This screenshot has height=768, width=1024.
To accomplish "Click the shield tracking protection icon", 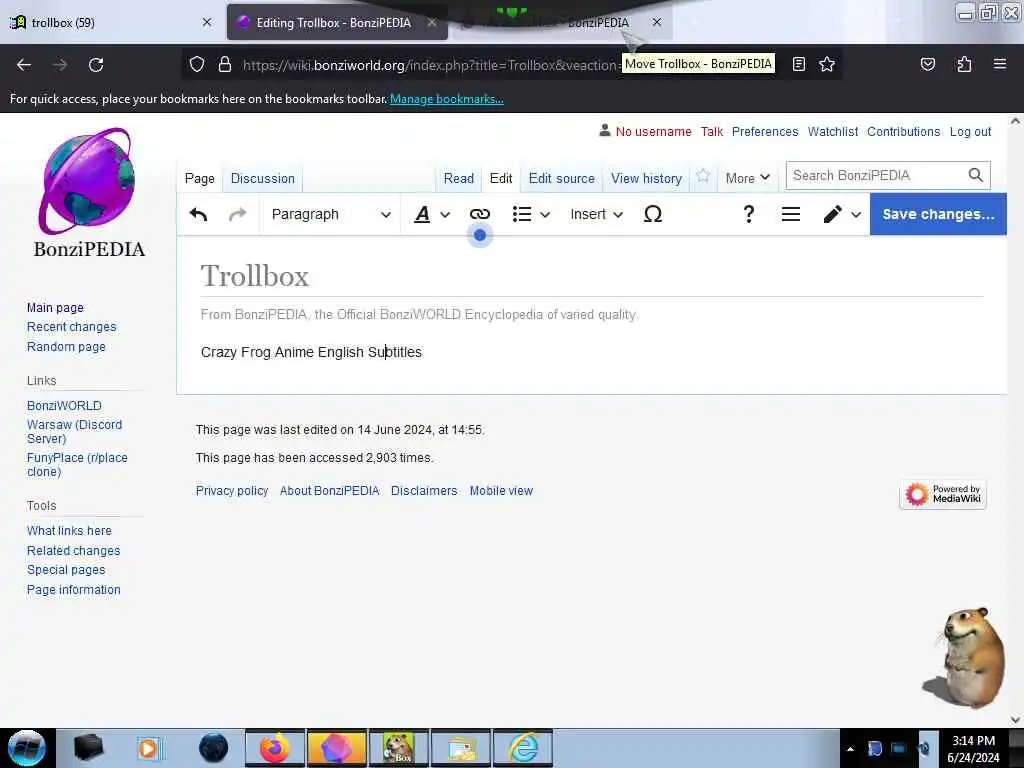I will click(x=197, y=64).
